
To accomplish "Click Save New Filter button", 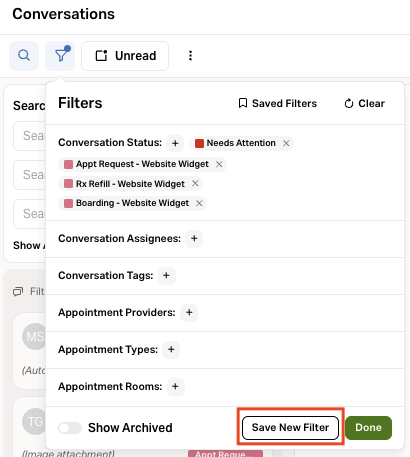I will (x=290, y=428).
